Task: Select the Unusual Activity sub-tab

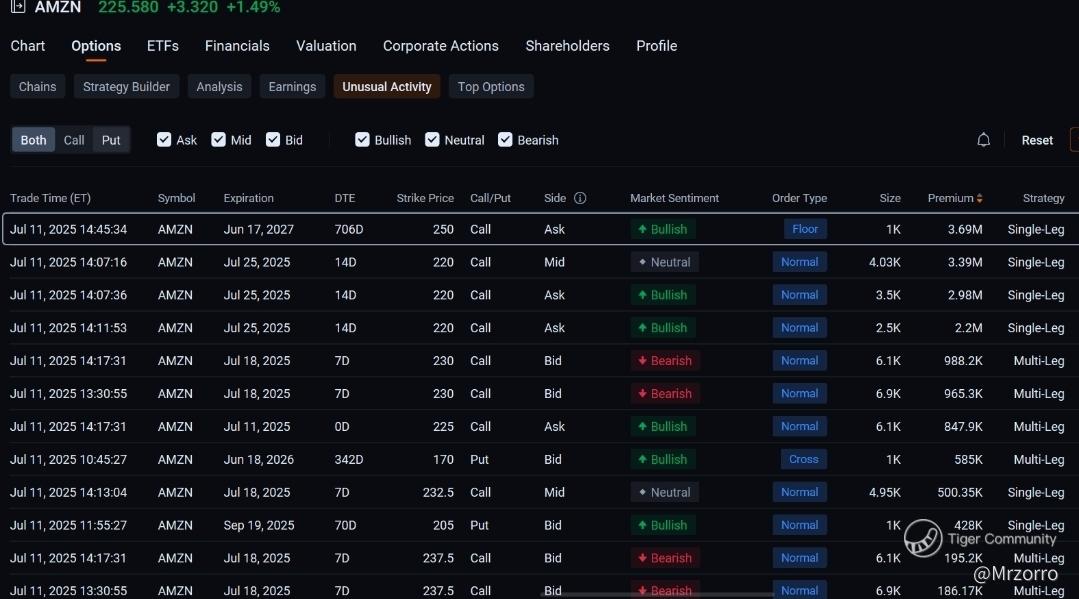Action: click(x=387, y=87)
